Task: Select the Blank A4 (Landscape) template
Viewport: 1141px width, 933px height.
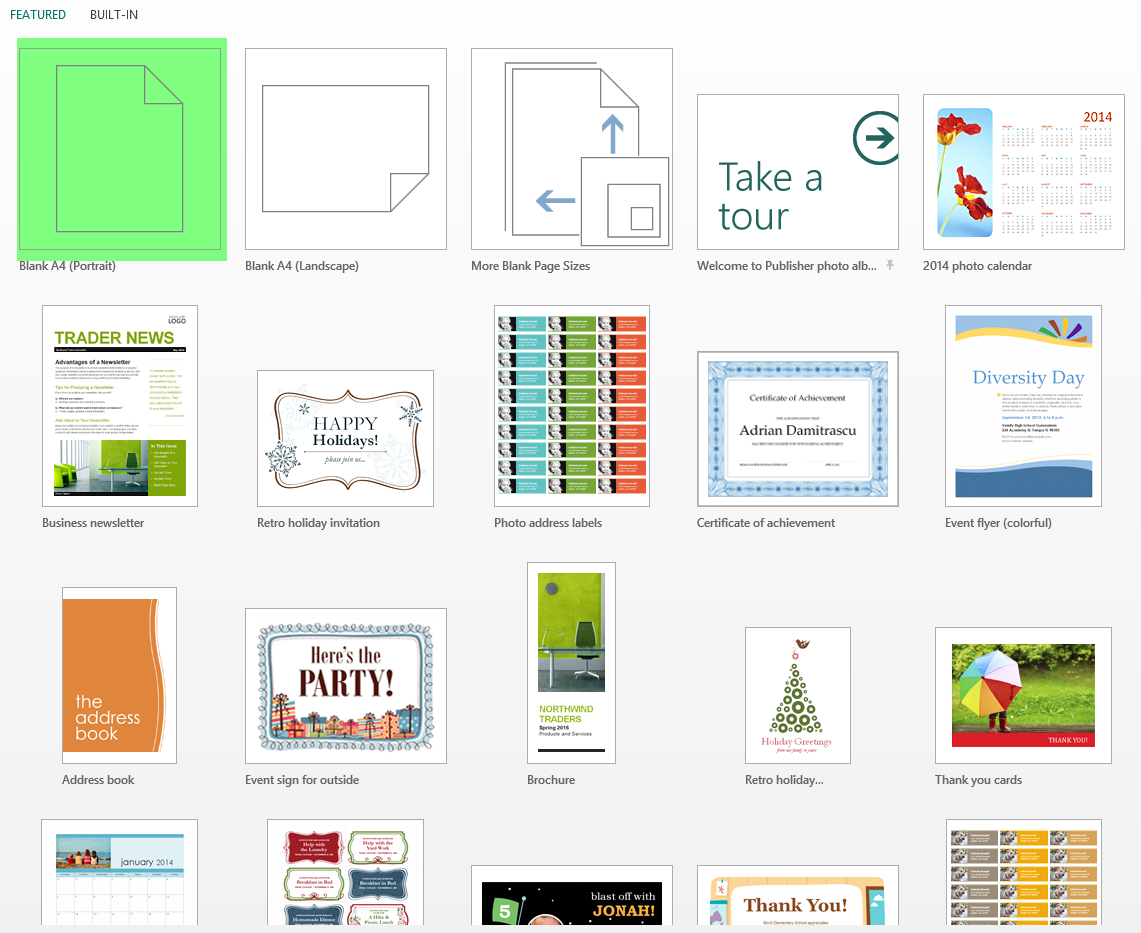Action: pyautogui.click(x=346, y=149)
